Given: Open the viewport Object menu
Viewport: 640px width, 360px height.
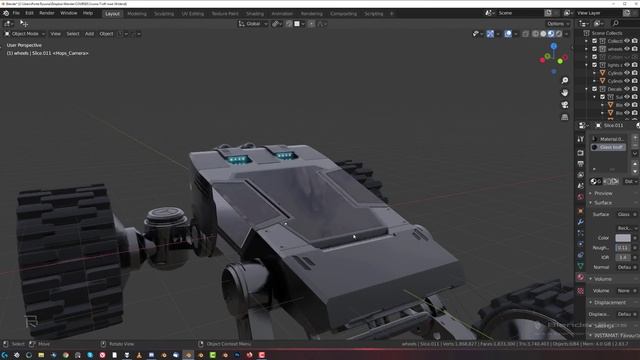Looking at the screenshot, I should [x=106, y=34].
